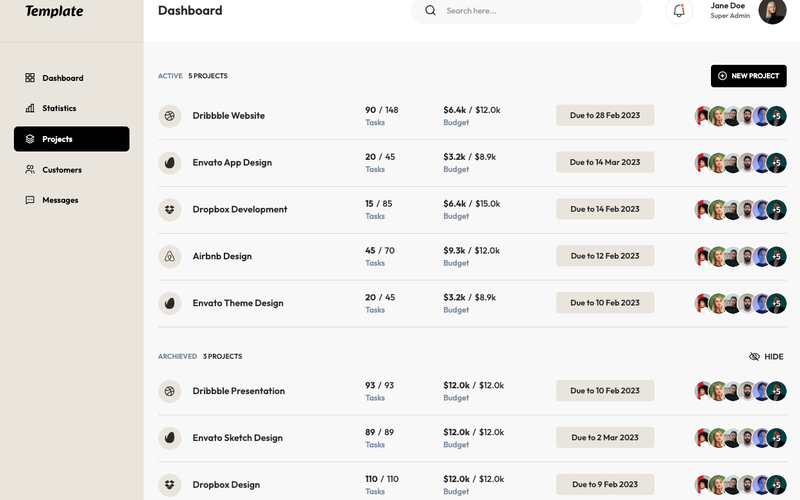Click Due to 14 Mar 2023 badge
This screenshot has height=500, width=800.
tap(605, 162)
